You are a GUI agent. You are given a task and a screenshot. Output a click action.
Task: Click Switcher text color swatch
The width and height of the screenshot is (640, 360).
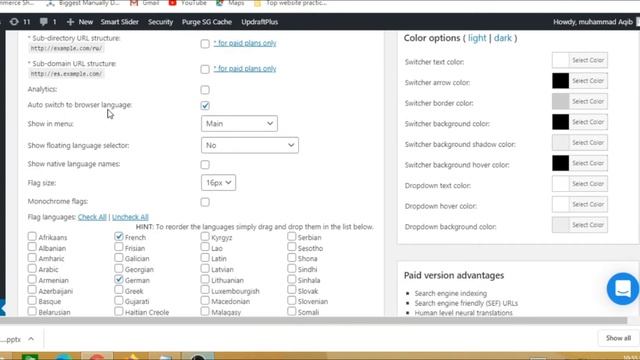coord(560,60)
